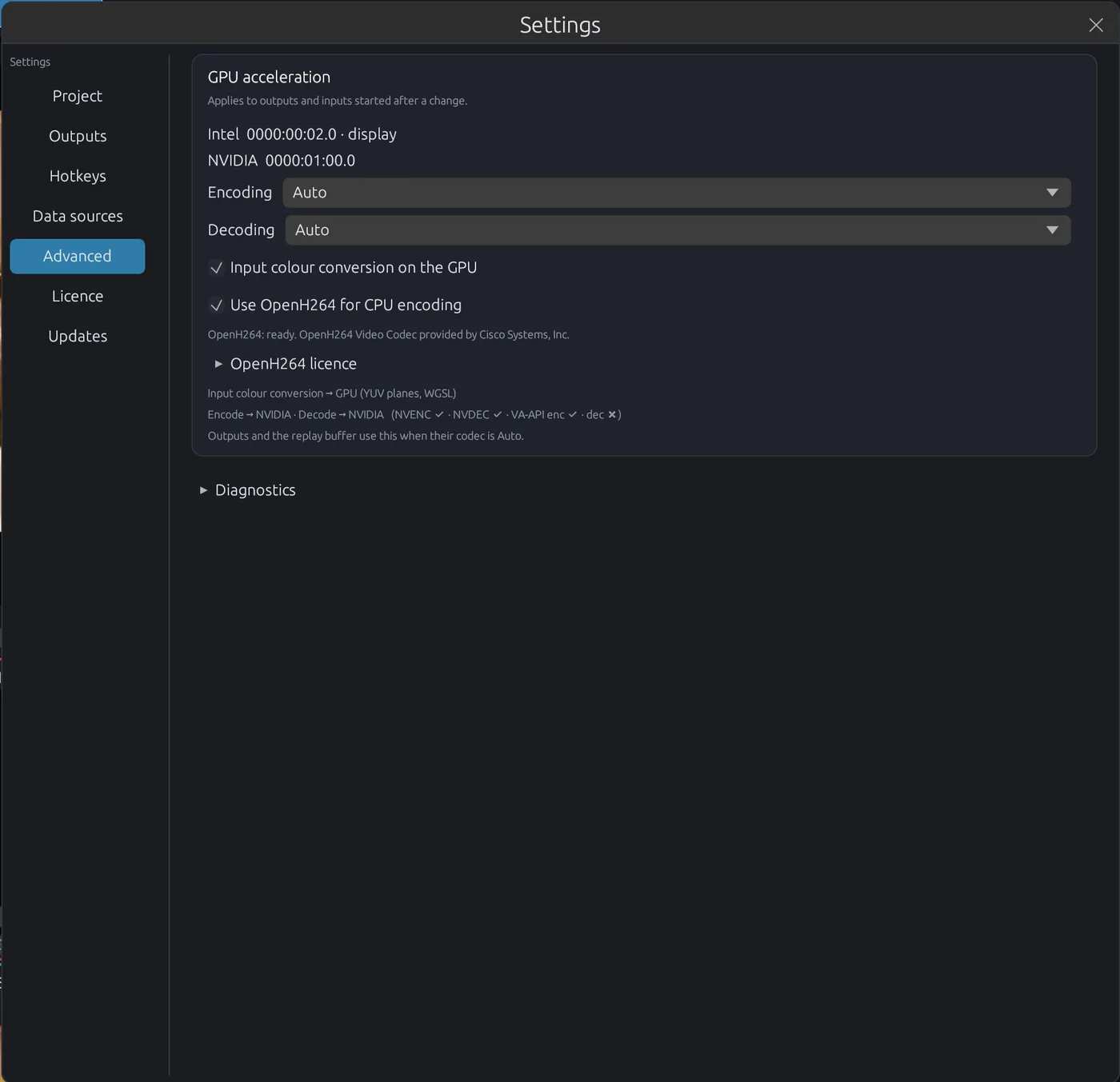
Task: Toggle Input colour conversion on the GPU
Action: pyautogui.click(x=342, y=268)
